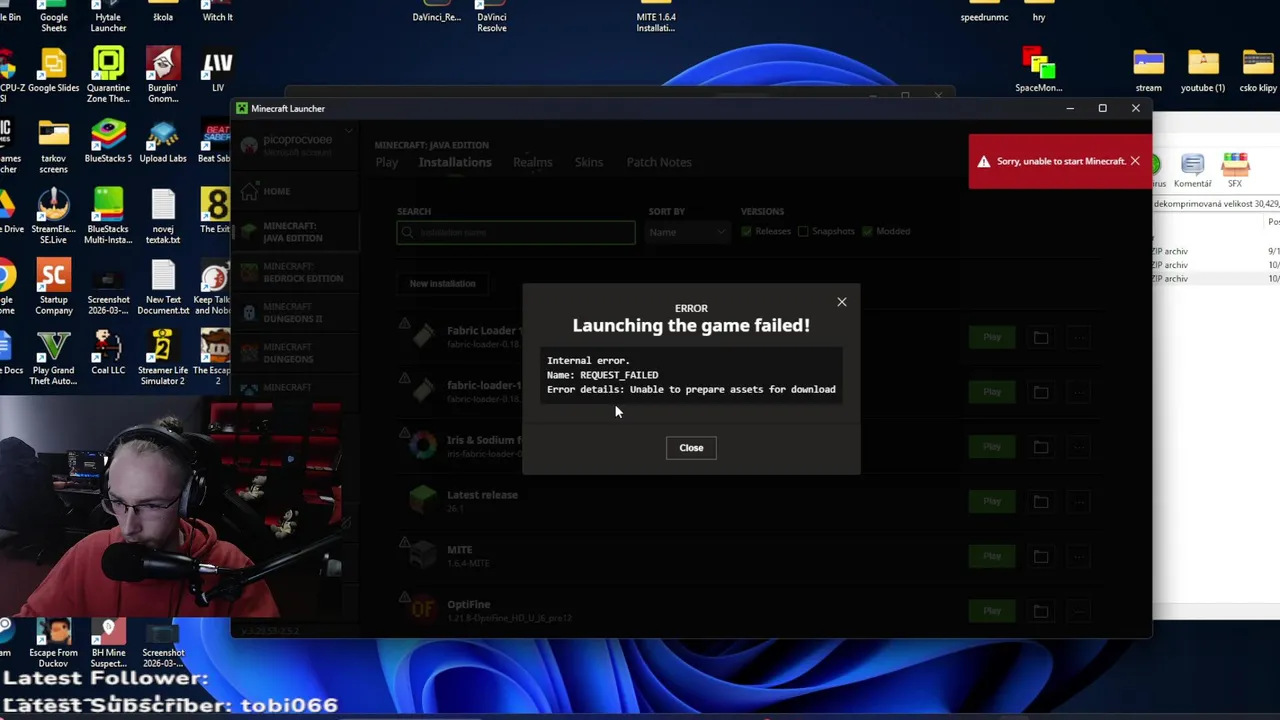Click Play for the Latest release installation
The width and height of the screenshot is (1280, 720).
coord(992,501)
